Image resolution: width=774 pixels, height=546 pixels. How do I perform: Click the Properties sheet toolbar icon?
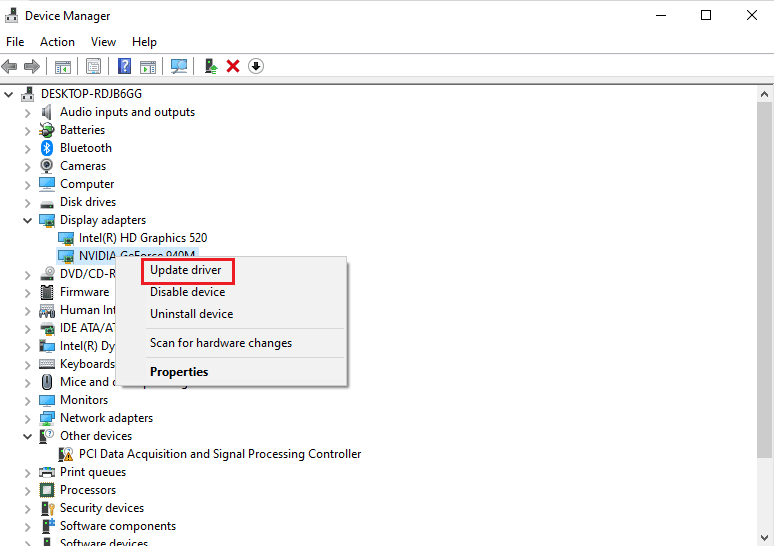(93, 66)
